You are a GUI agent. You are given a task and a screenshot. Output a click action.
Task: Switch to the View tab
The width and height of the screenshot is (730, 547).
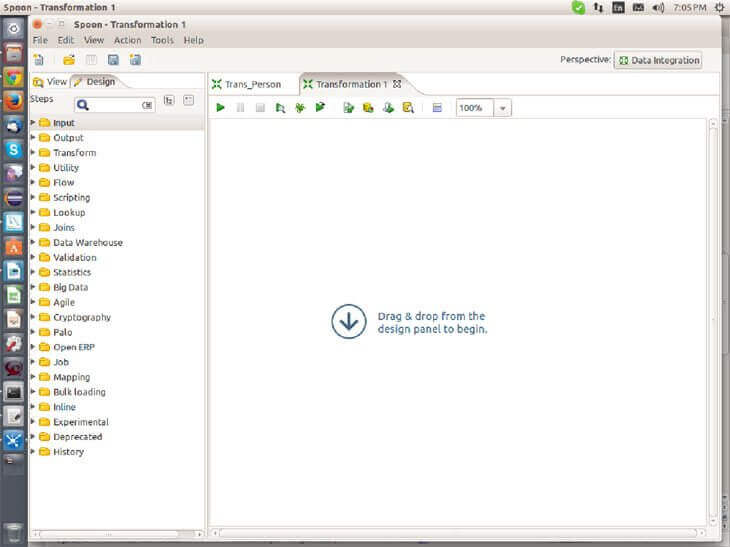[x=50, y=82]
